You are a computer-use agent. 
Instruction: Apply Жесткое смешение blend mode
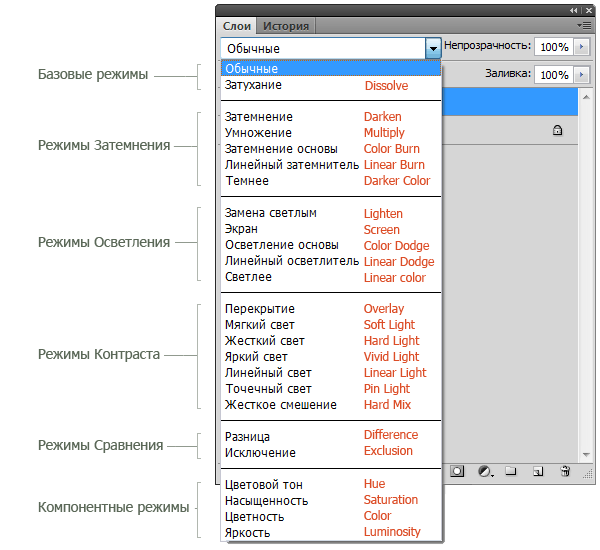(331, 405)
